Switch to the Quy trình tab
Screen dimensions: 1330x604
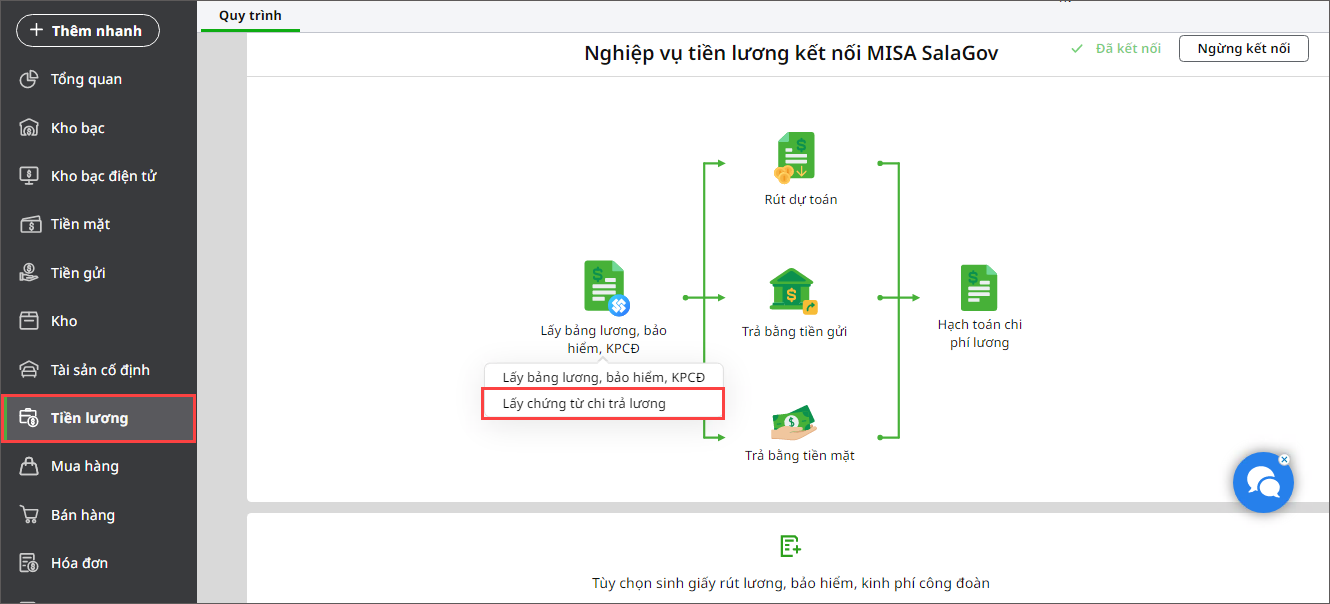250,16
